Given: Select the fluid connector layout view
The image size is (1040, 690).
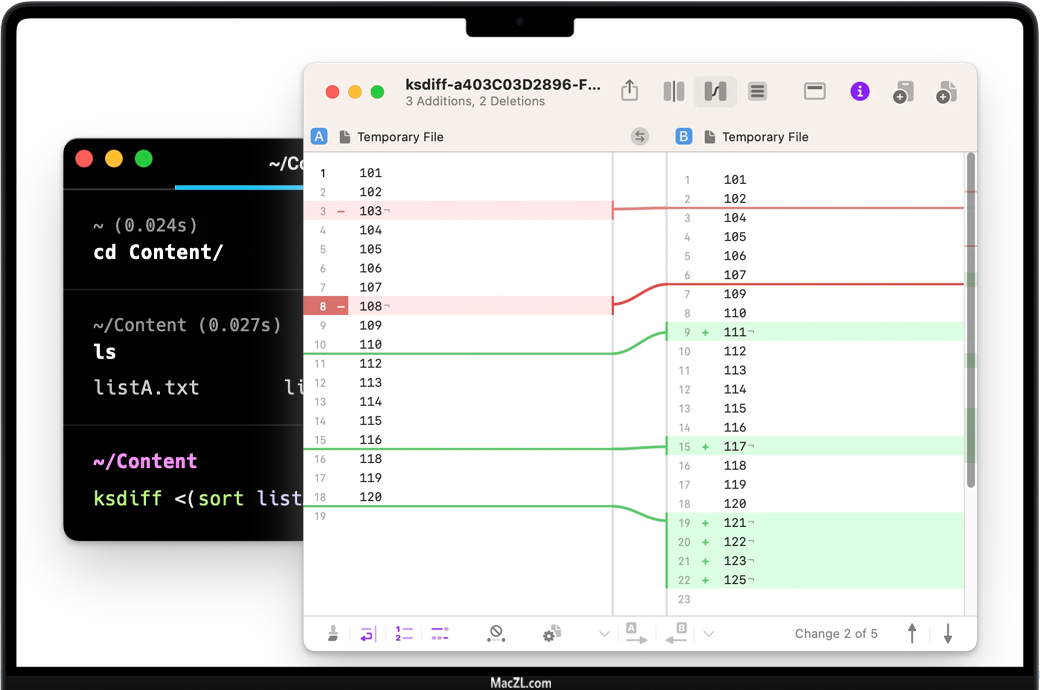Looking at the screenshot, I should [715, 92].
